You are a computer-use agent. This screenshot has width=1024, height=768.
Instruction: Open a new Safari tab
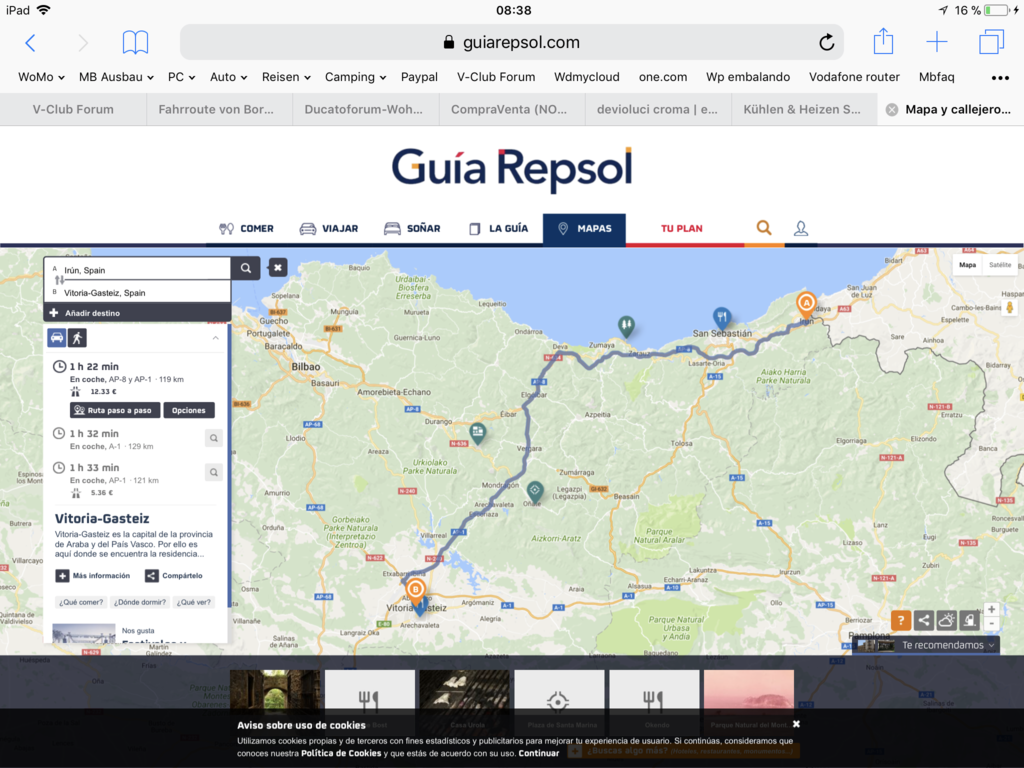point(936,42)
